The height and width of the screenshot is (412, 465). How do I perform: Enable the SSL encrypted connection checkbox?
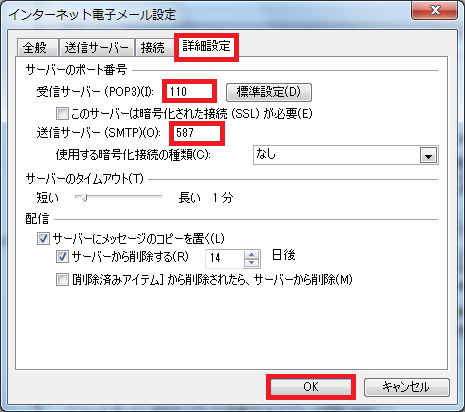point(62,113)
